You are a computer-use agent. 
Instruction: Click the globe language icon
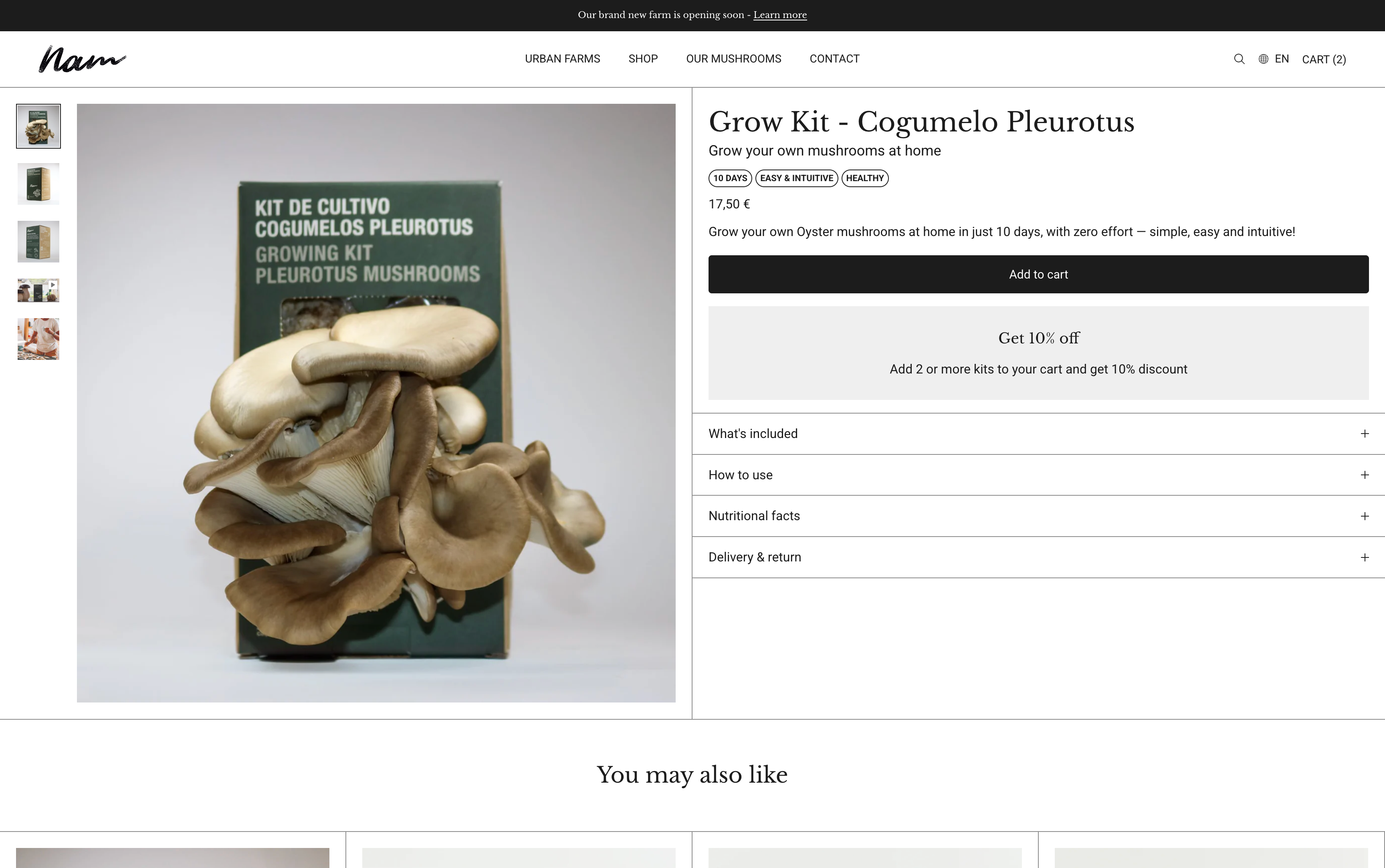(x=1263, y=59)
